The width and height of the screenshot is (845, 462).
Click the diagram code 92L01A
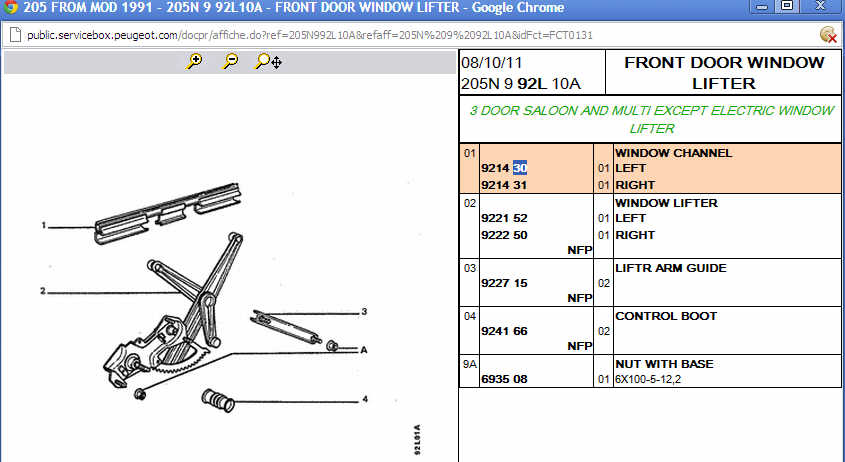[x=418, y=440]
